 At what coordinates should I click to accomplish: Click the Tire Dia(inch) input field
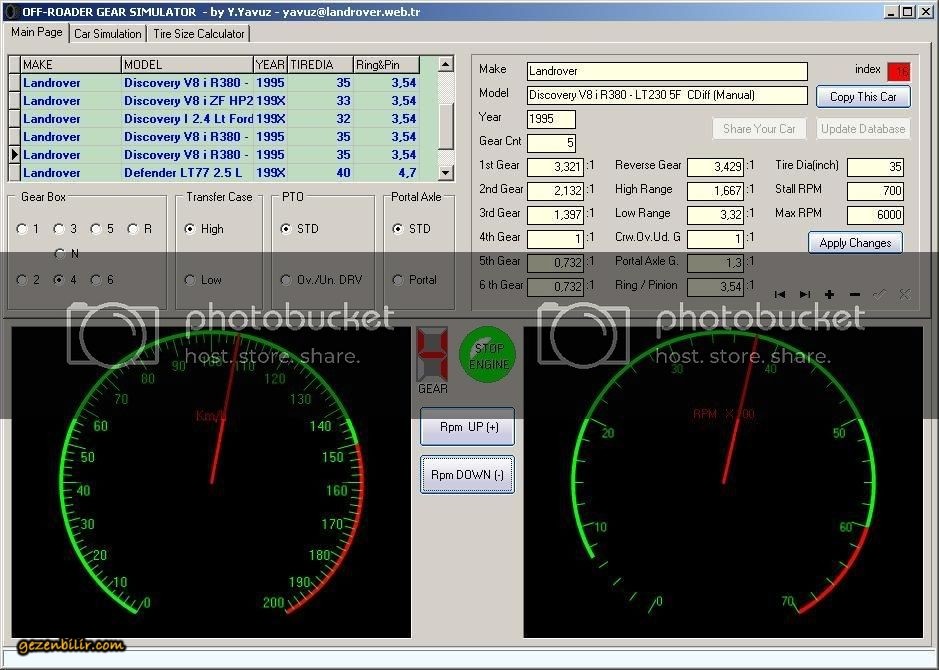pos(875,167)
